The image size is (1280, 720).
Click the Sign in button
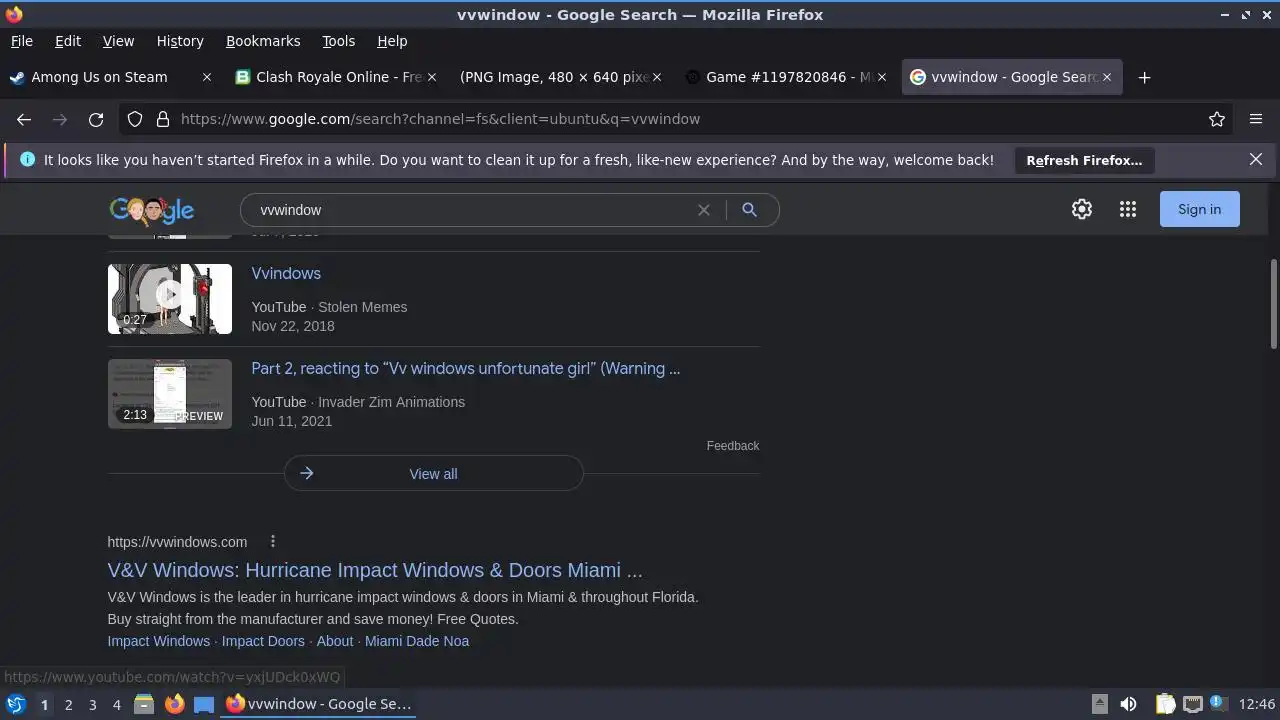point(1199,209)
